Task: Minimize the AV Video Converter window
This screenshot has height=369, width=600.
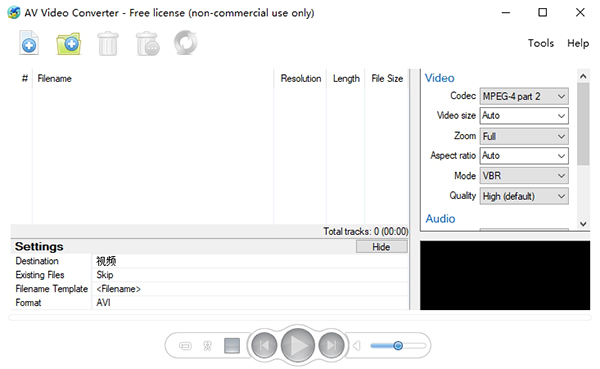Action: point(506,13)
